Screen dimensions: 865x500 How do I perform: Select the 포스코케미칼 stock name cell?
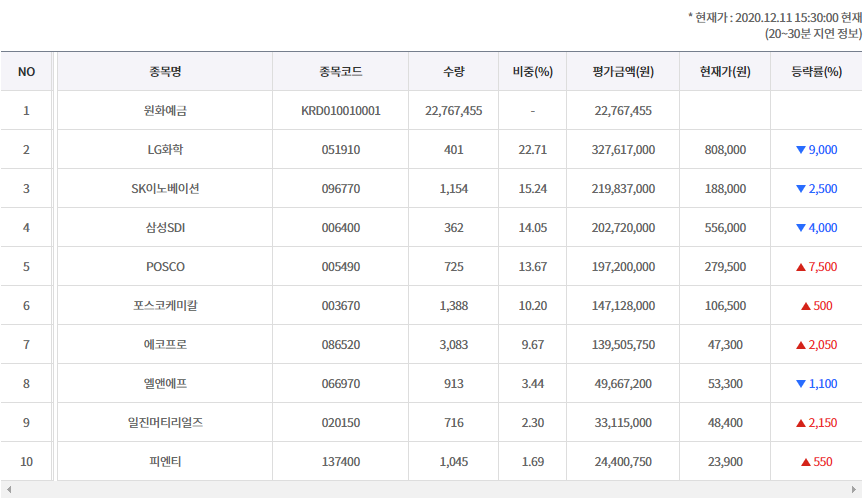pyautogui.click(x=165, y=306)
